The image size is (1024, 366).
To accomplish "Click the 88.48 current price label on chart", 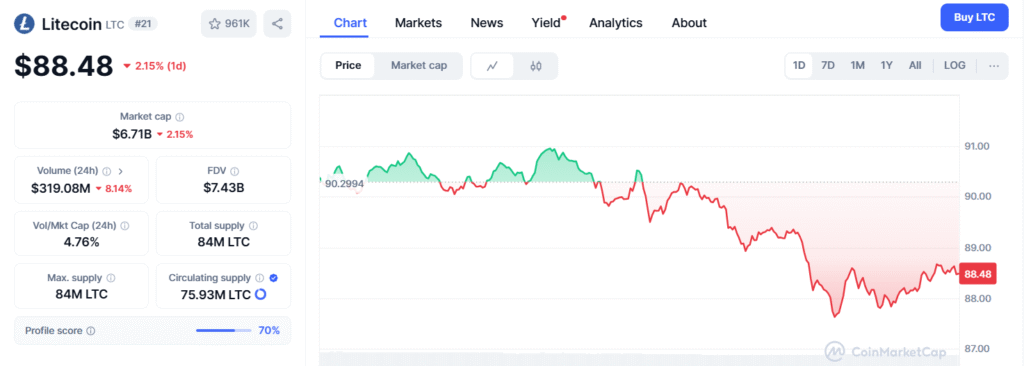I will 978,275.
